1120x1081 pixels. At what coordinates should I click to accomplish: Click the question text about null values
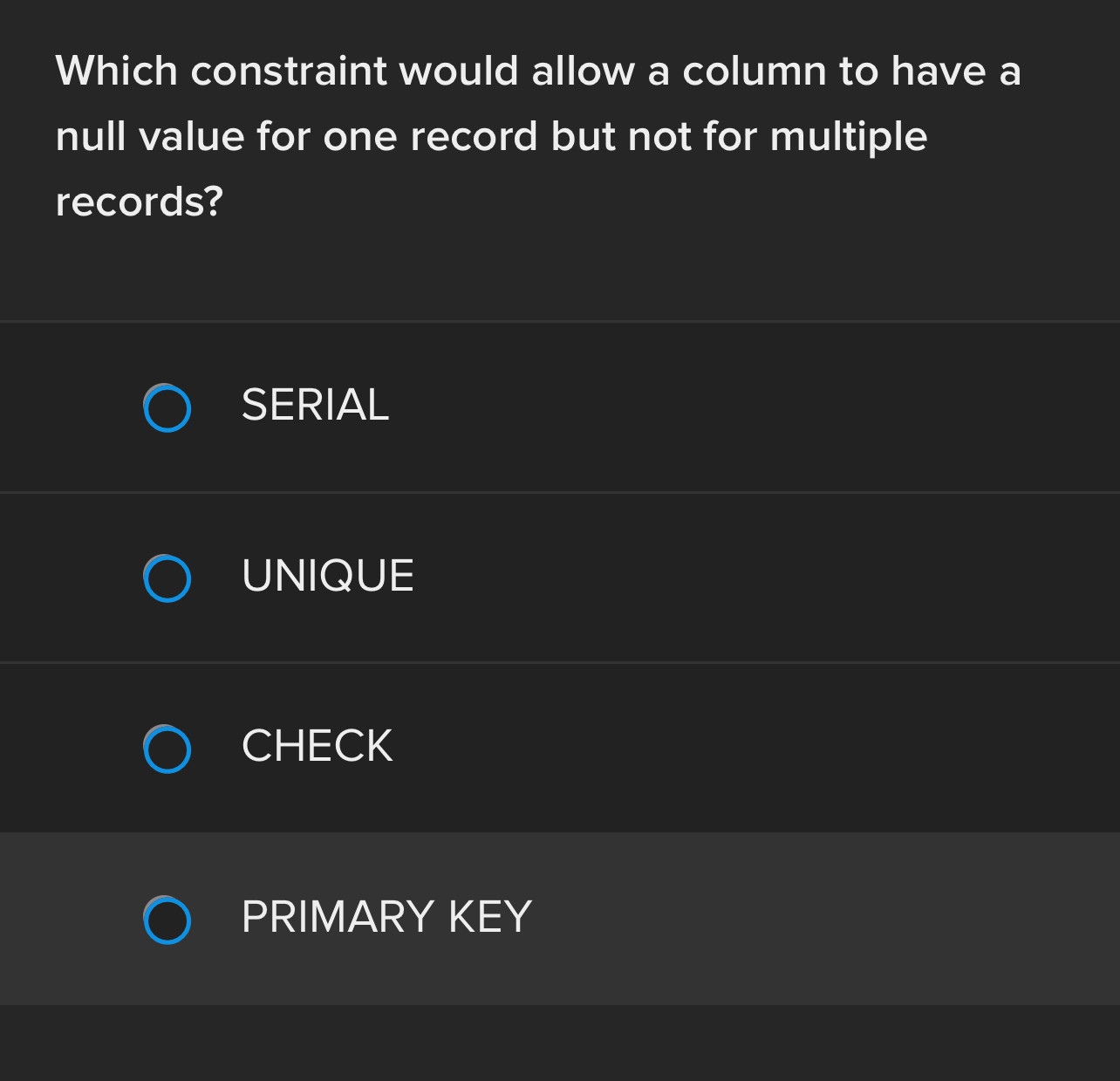[538, 135]
